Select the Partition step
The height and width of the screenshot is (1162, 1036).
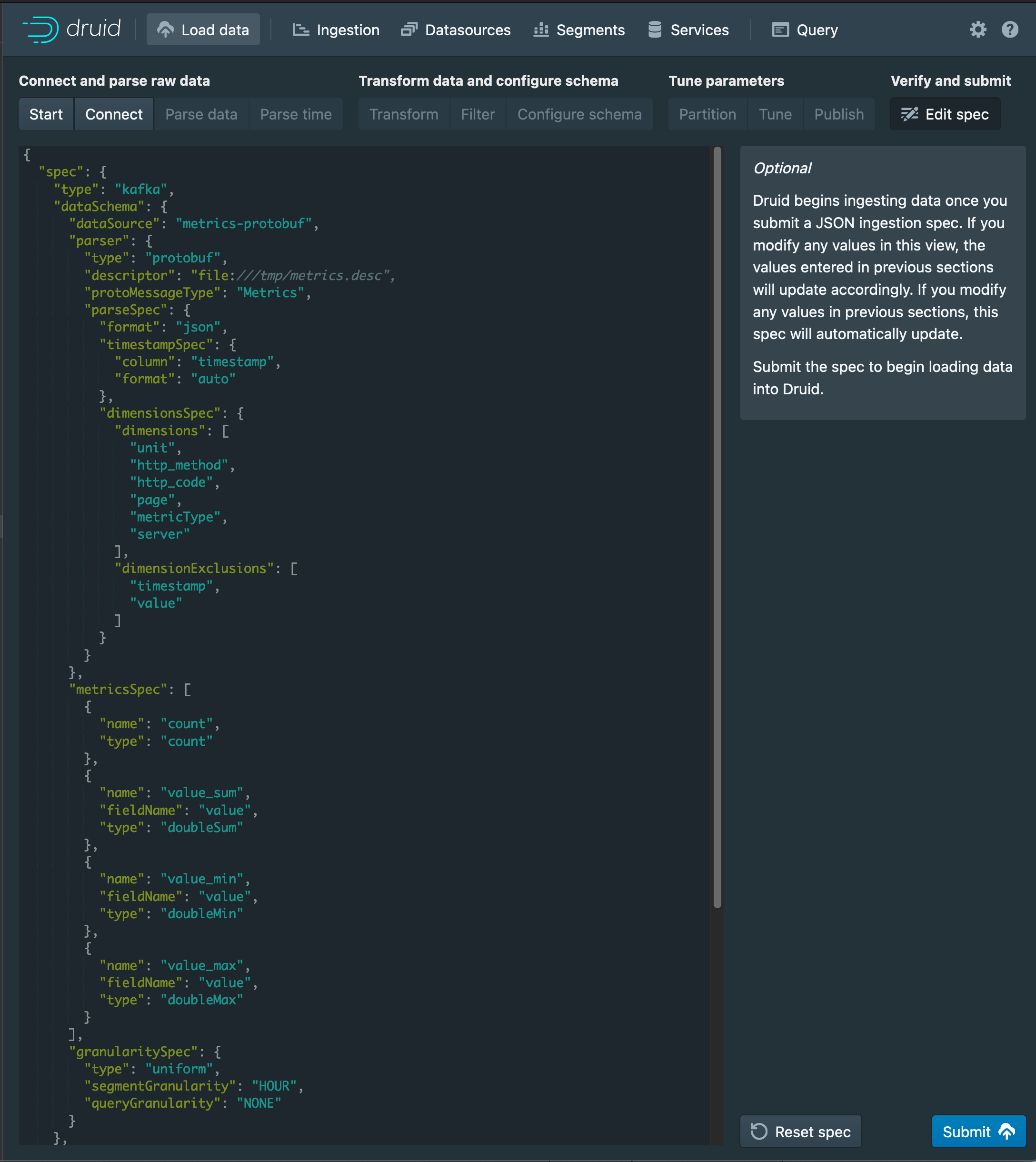(707, 114)
